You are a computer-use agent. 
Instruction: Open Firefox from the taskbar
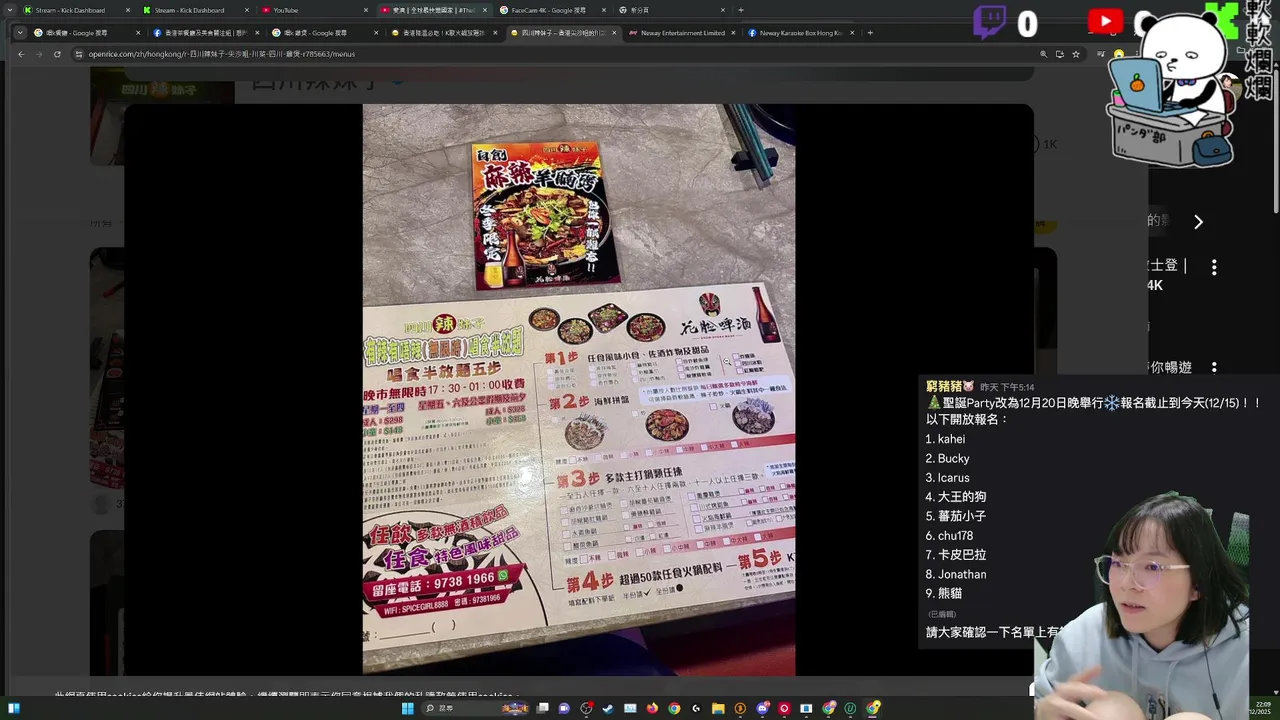[652, 708]
